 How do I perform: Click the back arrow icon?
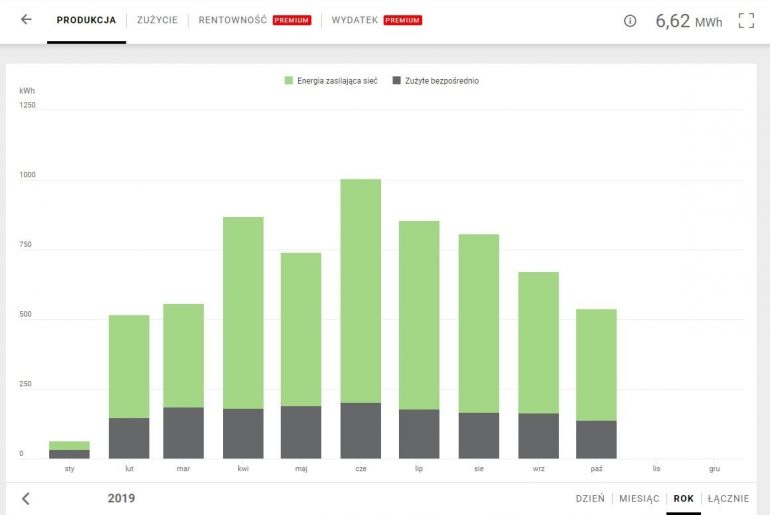(26, 20)
